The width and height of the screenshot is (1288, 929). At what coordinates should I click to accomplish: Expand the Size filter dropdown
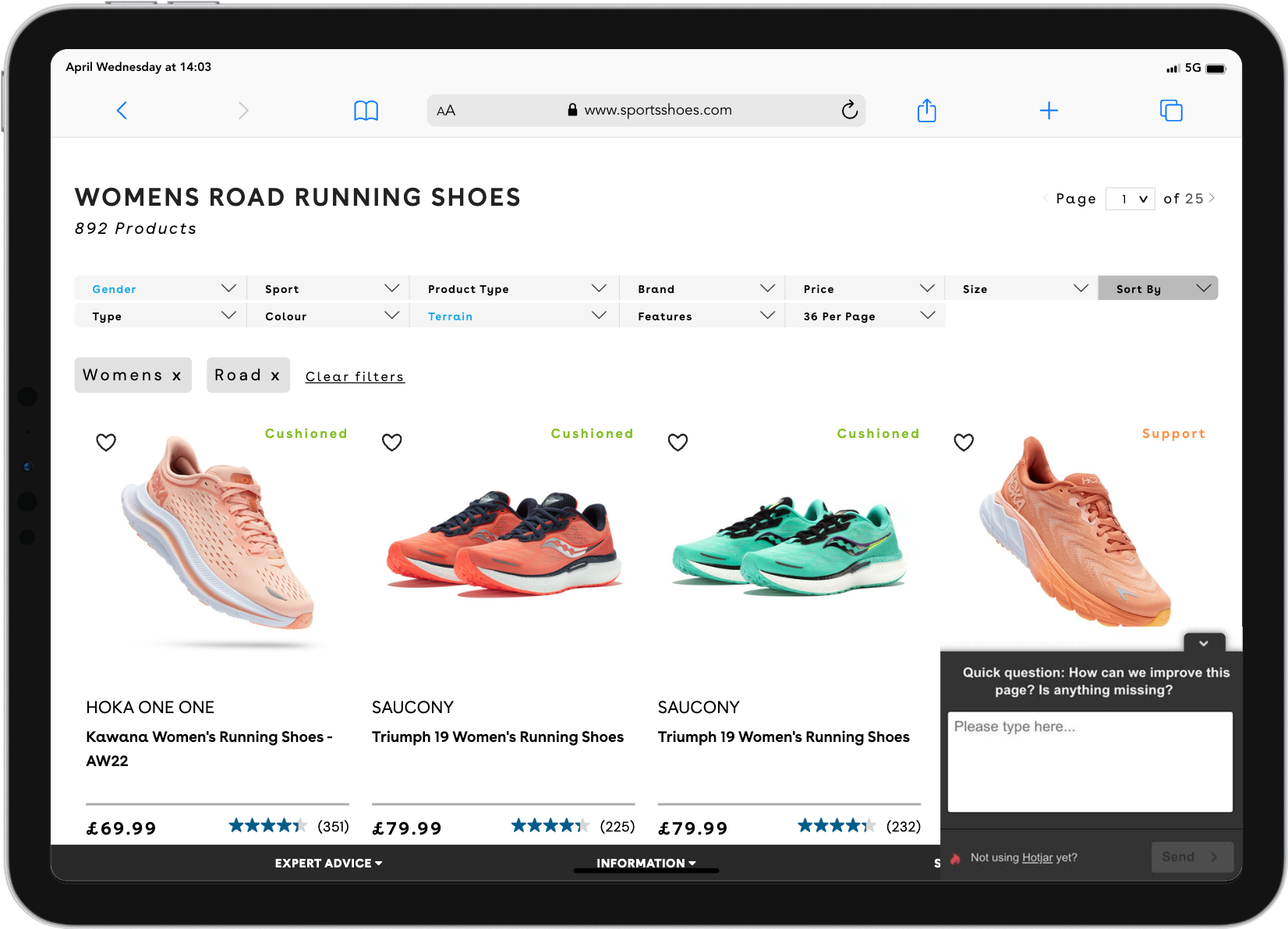click(x=1021, y=288)
